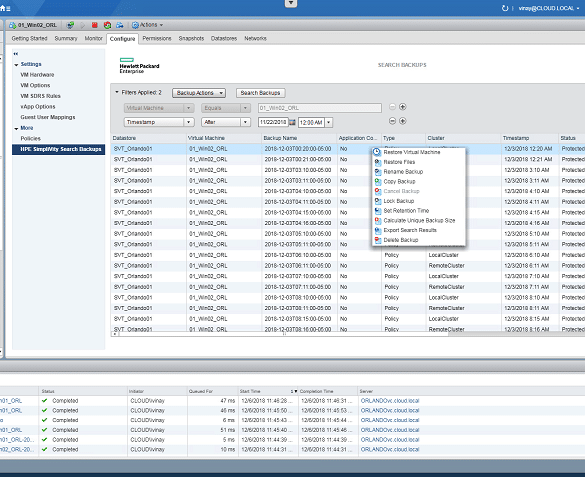
Task: Open the user account dropdown at top right
Action: pos(548,8)
